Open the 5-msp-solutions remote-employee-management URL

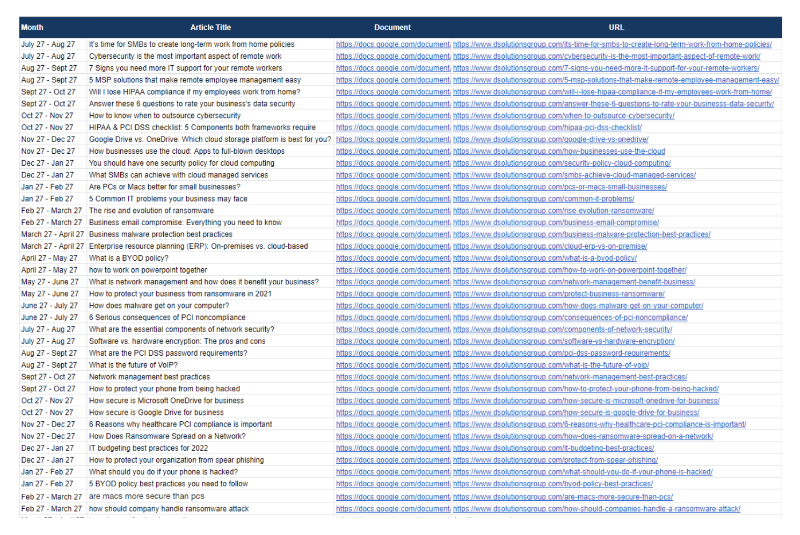coord(616,80)
